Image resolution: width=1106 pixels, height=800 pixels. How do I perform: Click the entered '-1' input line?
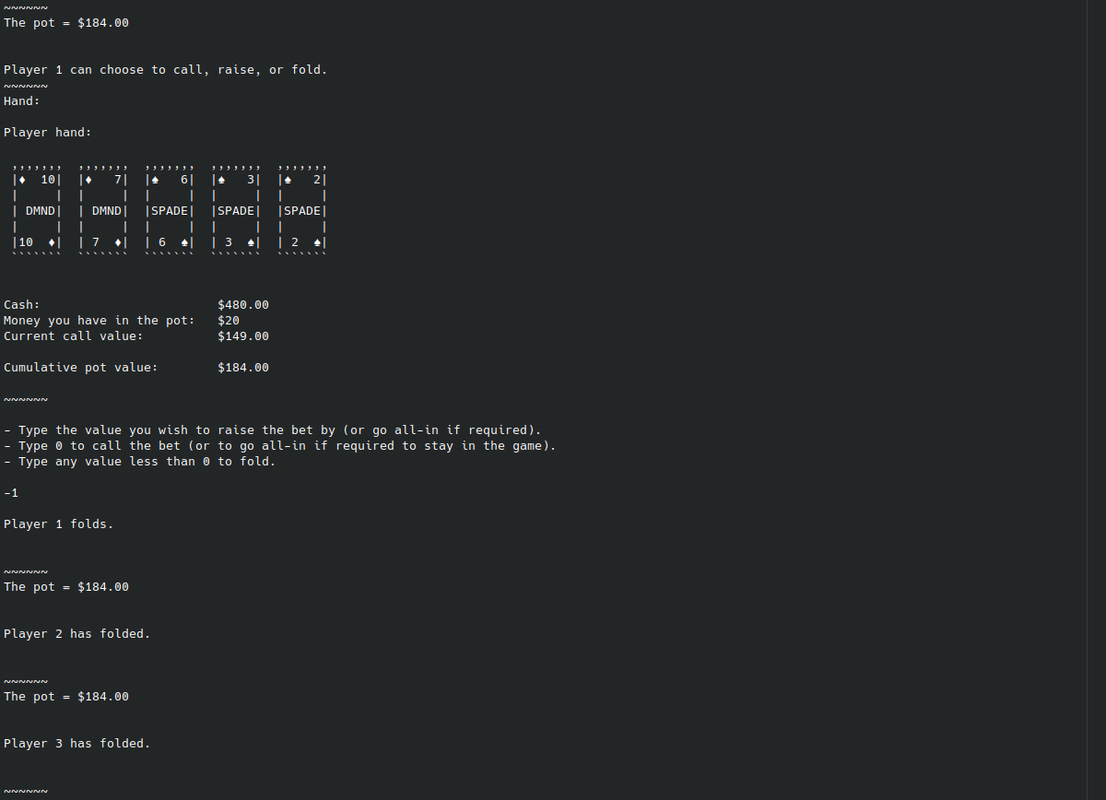point(11,493)
